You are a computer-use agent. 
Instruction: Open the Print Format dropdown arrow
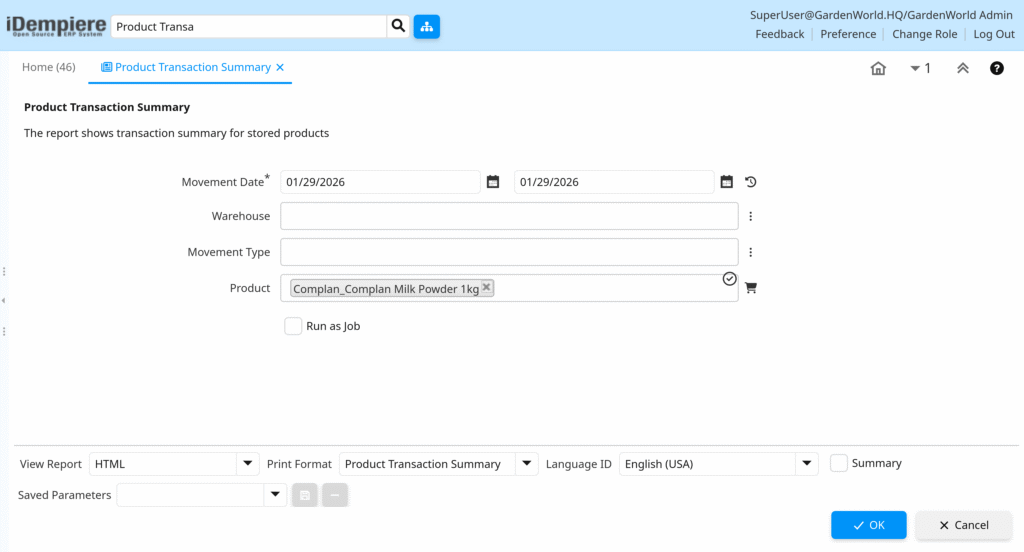click(x=526, y=464)
